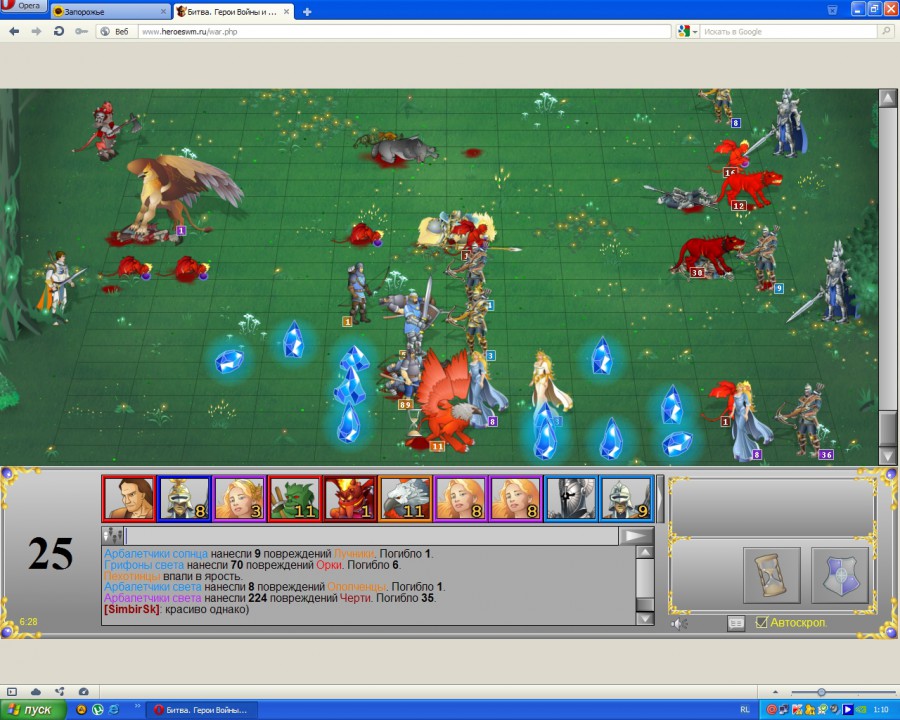Close the Запорожье tab
Image resolution: width=900 pixels, height=720 pixels.
point(164,11)
